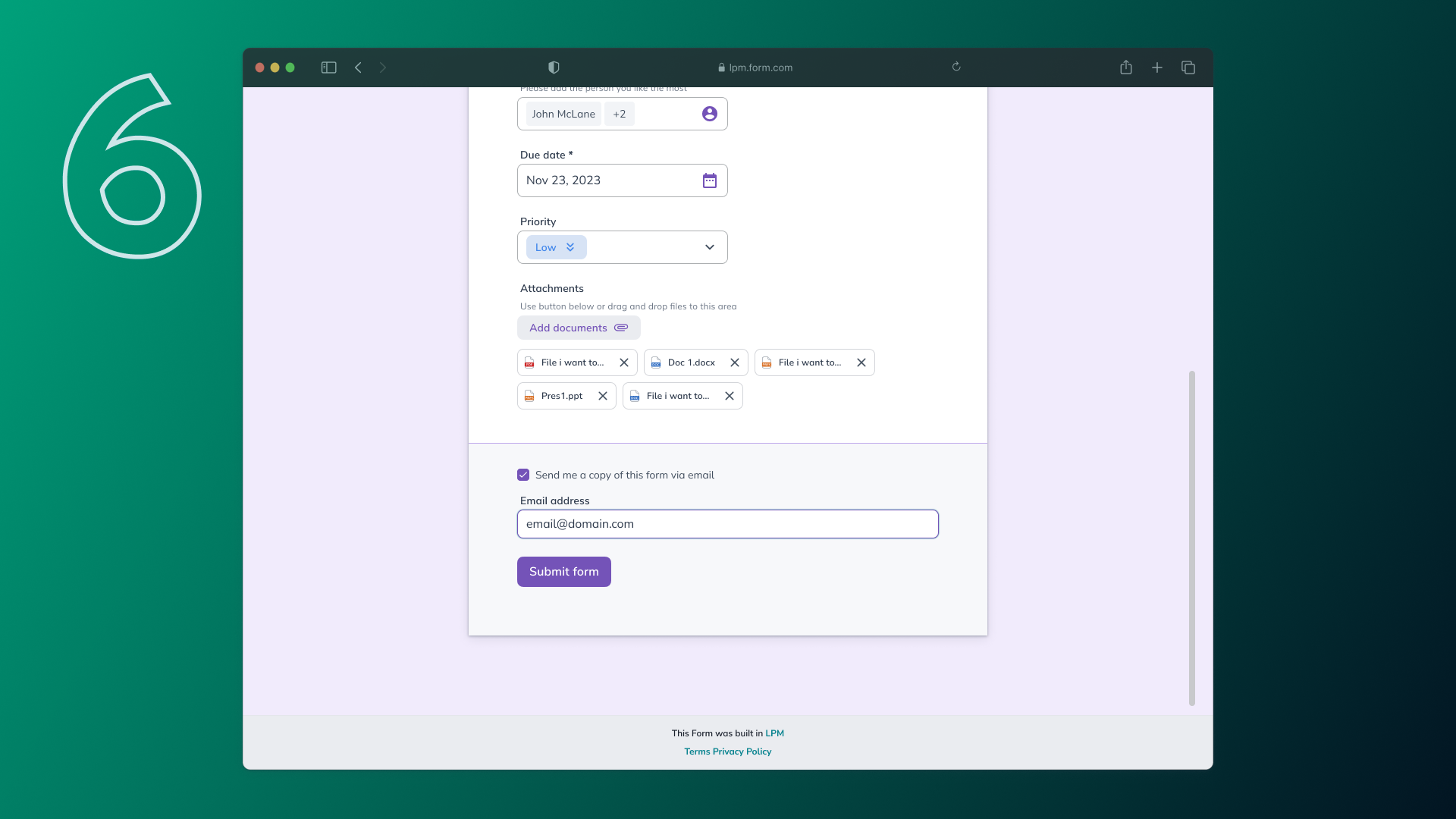This screenshot has height=819, width=1456.
Task: Click the Pres1.ppt file icon
Action: (529, 396)
